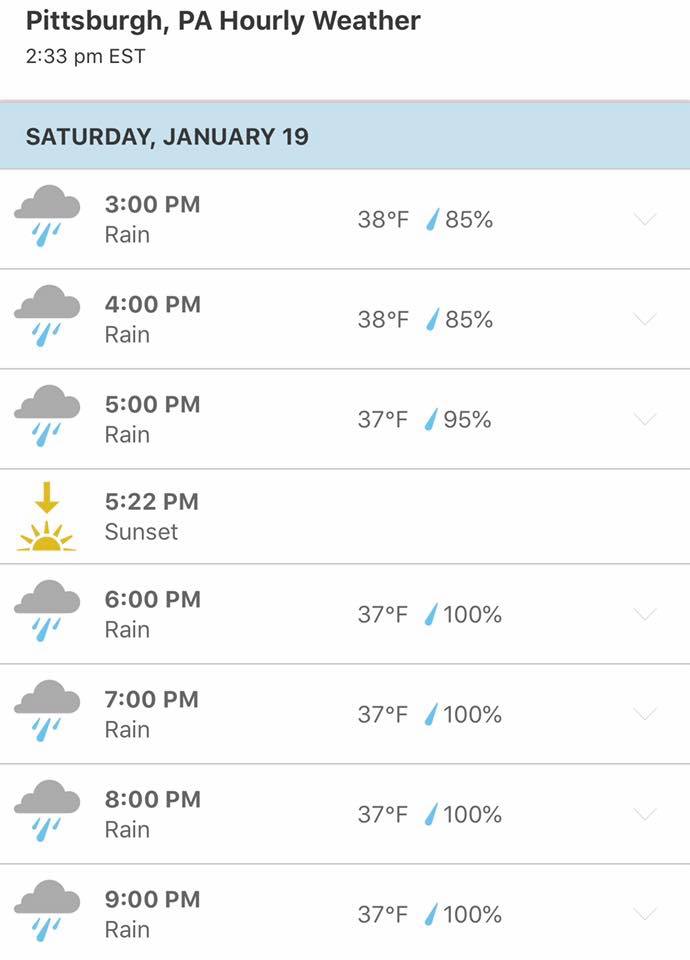Expand the 3:00 PM forecast details chevron
The image size is (690, 960).
tap(645, 219)
